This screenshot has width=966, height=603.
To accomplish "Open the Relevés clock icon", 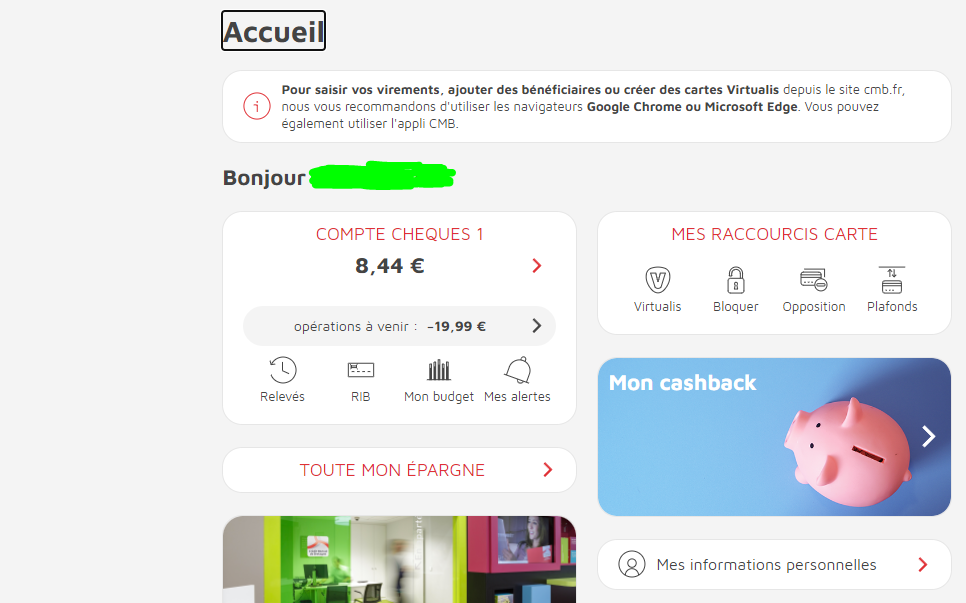I will coord(283,370).
